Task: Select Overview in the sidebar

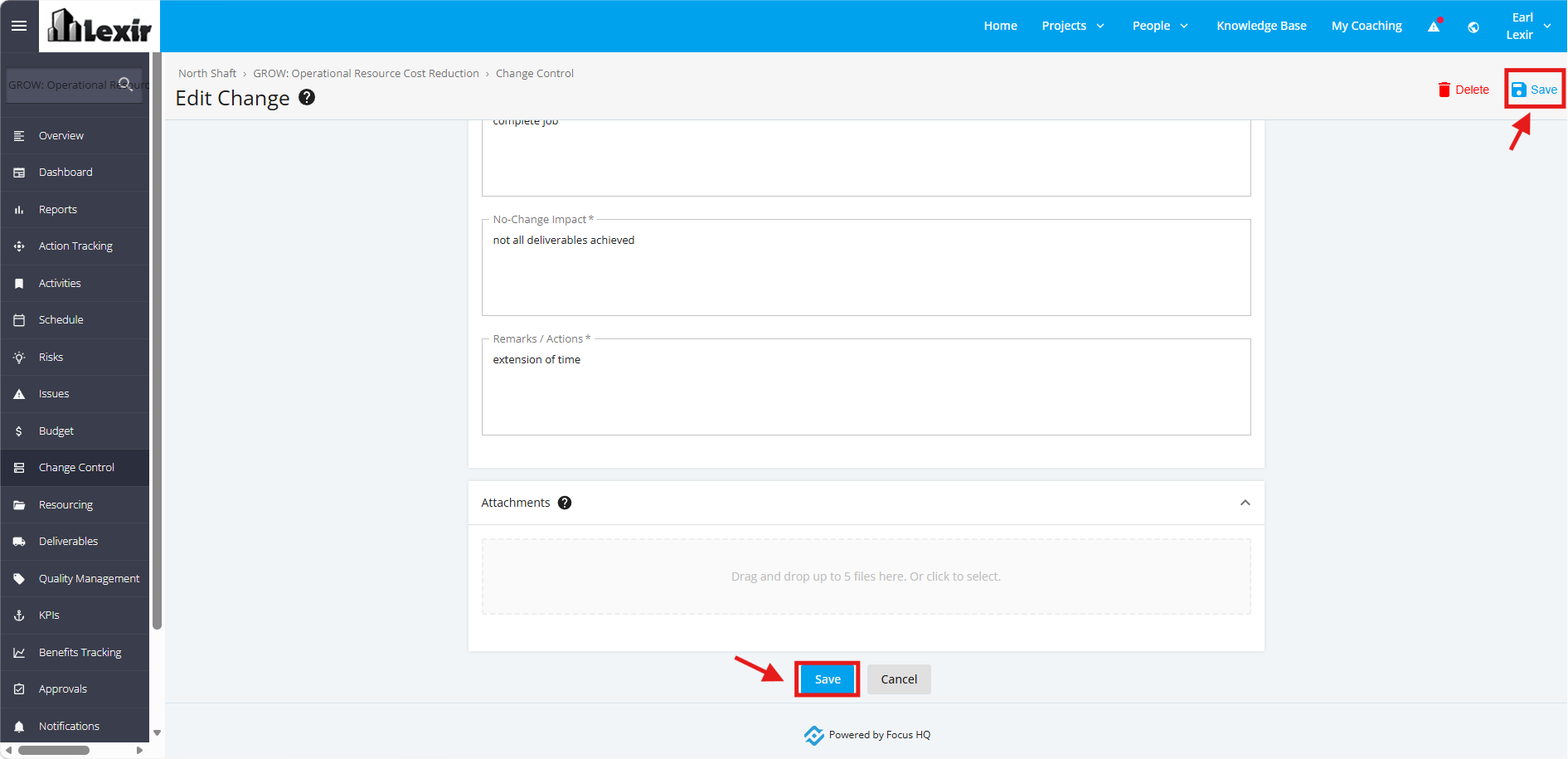Action: point(75,135)
